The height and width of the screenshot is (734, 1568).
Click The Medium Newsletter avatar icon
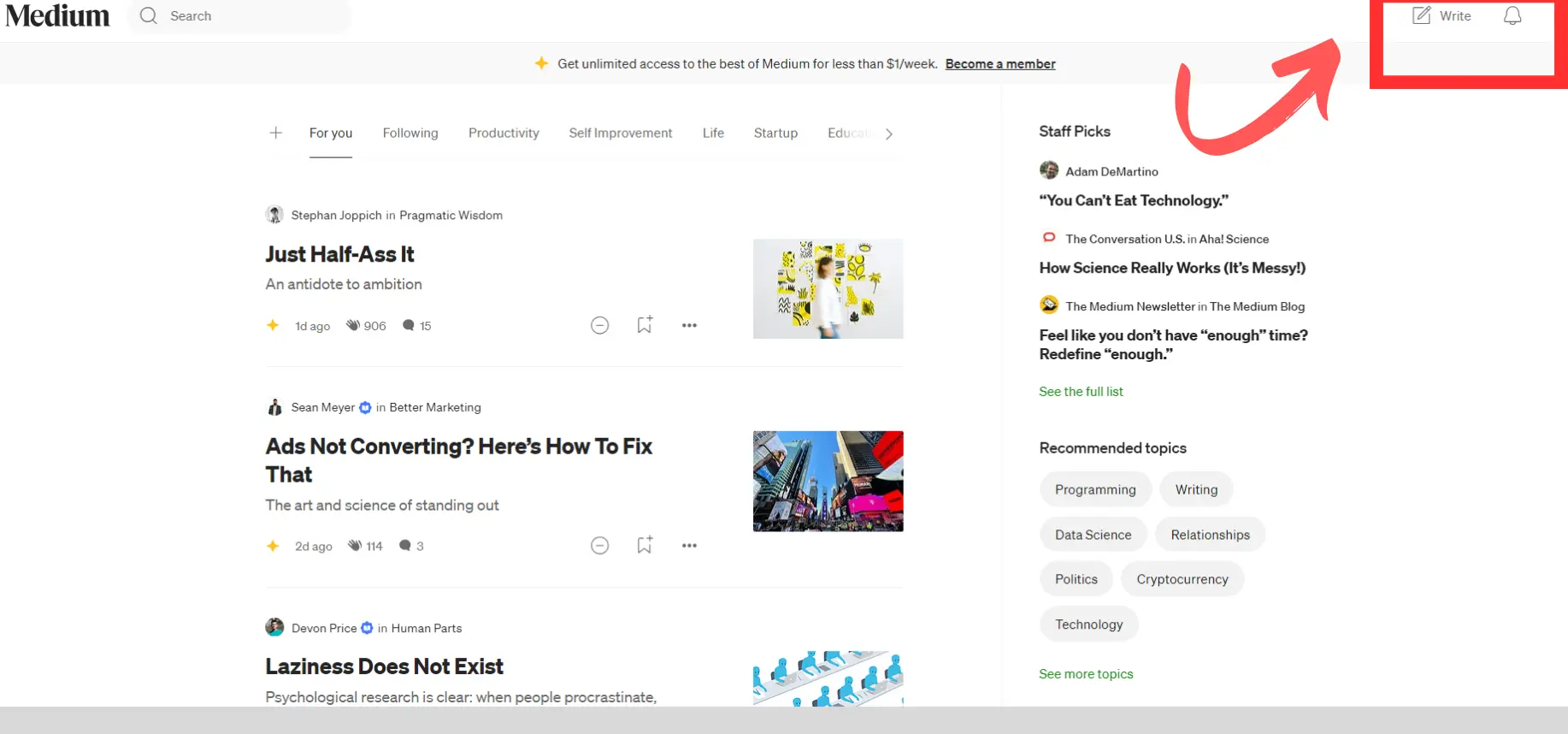(1049, 305)
